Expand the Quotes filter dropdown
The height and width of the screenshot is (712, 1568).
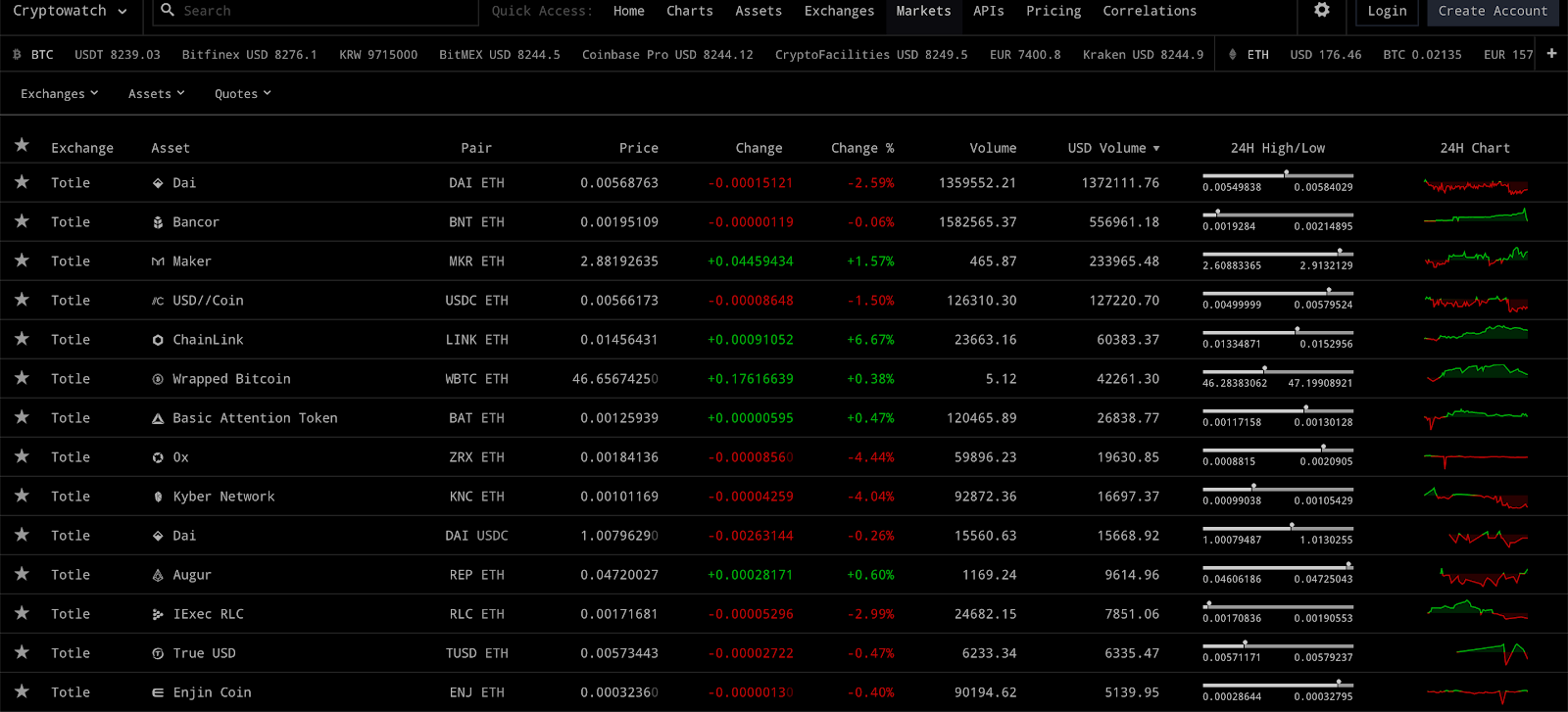[x=243, y=94]
